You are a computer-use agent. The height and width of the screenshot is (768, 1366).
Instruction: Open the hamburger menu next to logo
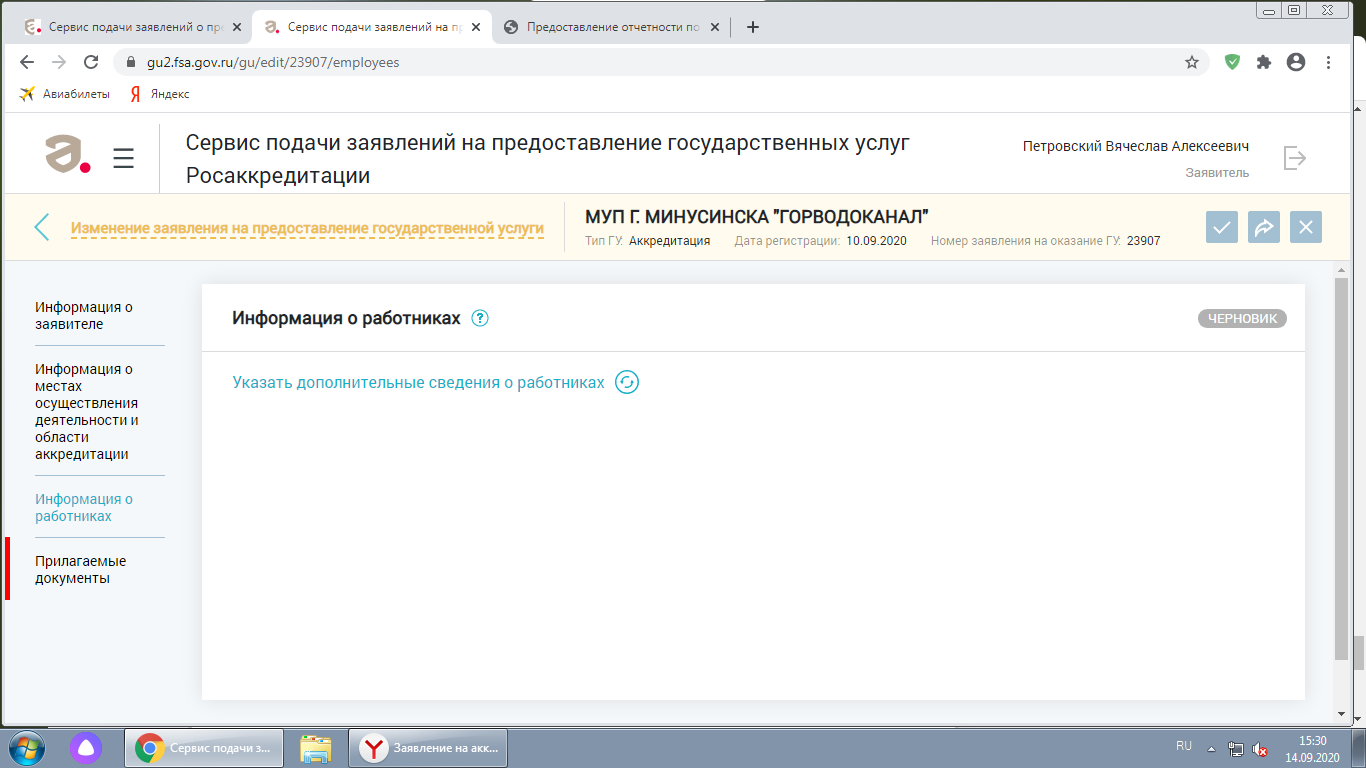coord(123,158)
